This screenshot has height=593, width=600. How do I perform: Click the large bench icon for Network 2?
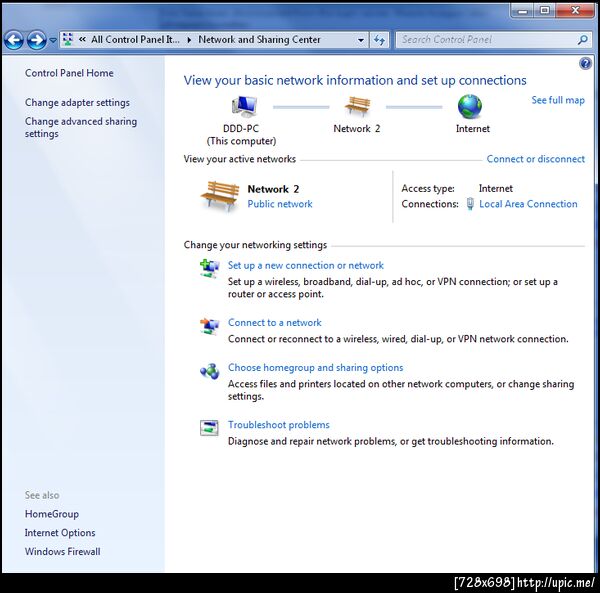[x=220, y=196]
